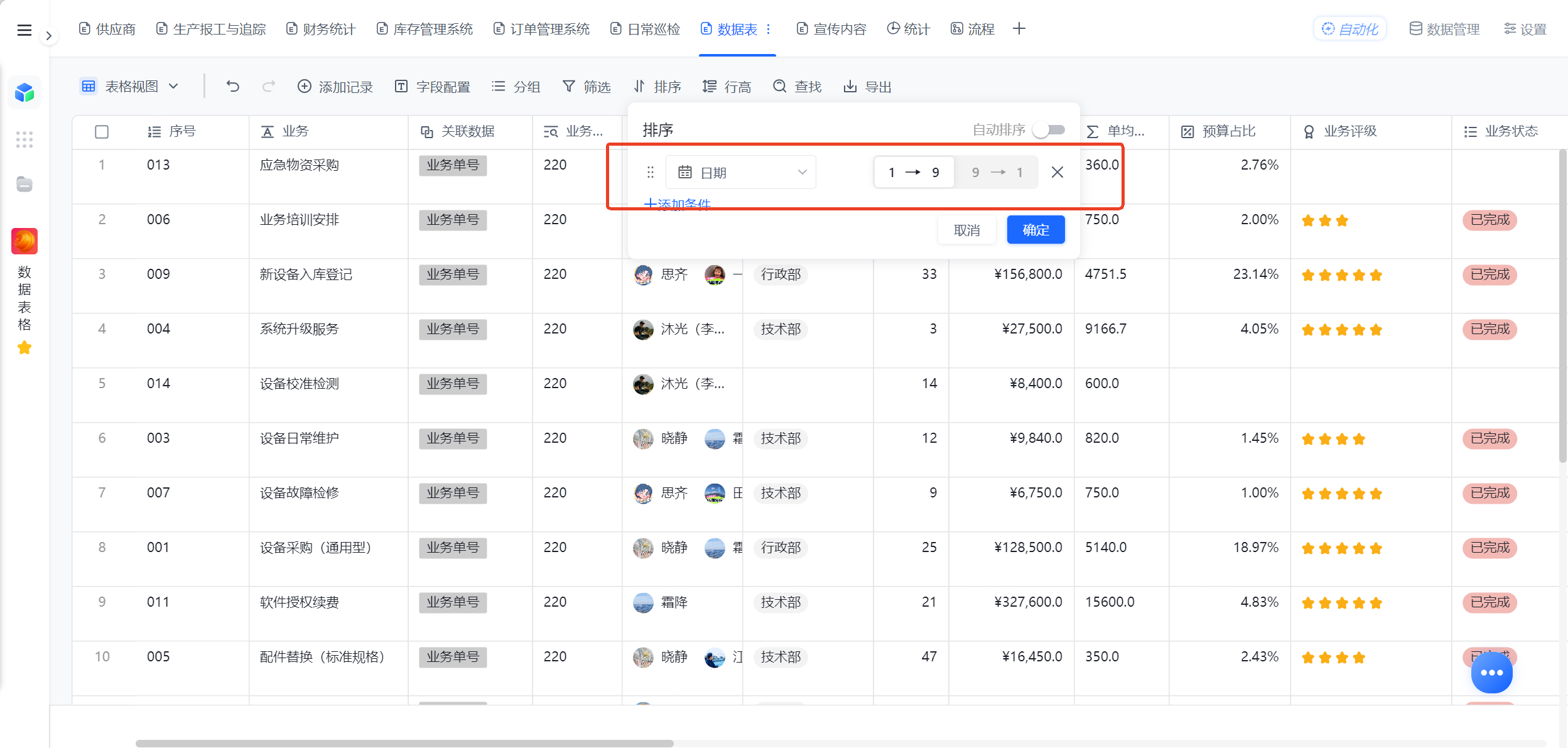Image resolution: width=1568 pixels, height=748 pixels.
Task: Open the 流程 tab
Action: pos(973,29)
